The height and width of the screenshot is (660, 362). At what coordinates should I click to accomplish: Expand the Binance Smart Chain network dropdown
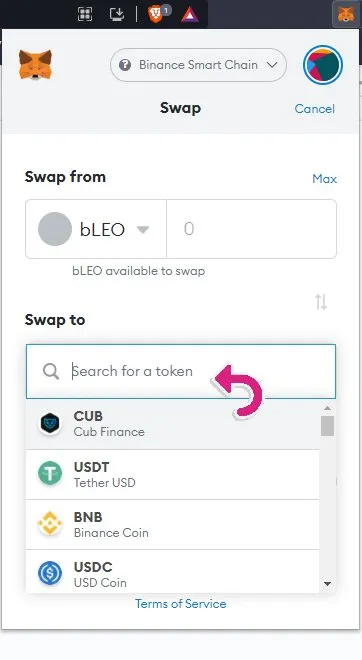(198, 65)
